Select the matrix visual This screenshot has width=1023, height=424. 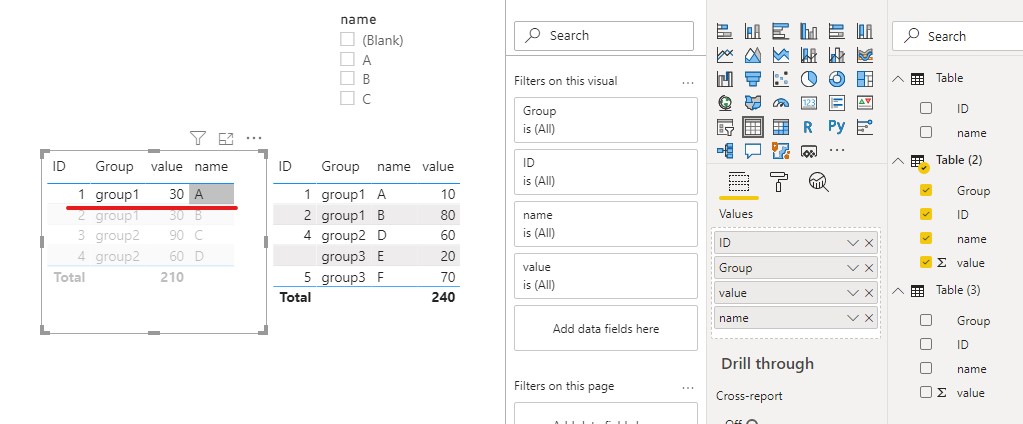[x=781, y=127]
